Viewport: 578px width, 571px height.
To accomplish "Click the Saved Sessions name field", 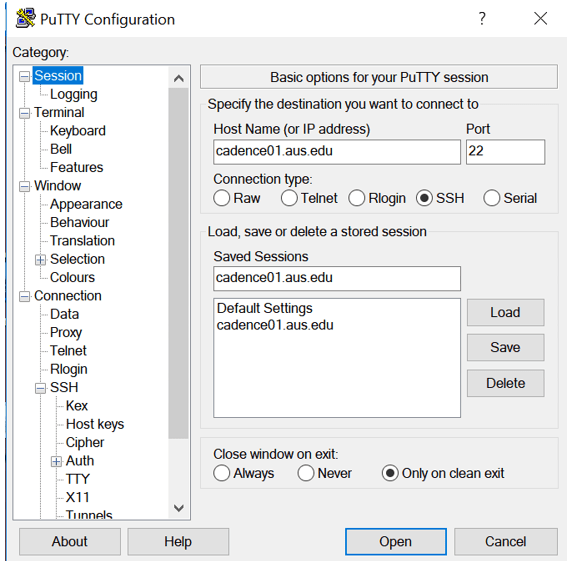I will tap(337, 278).
